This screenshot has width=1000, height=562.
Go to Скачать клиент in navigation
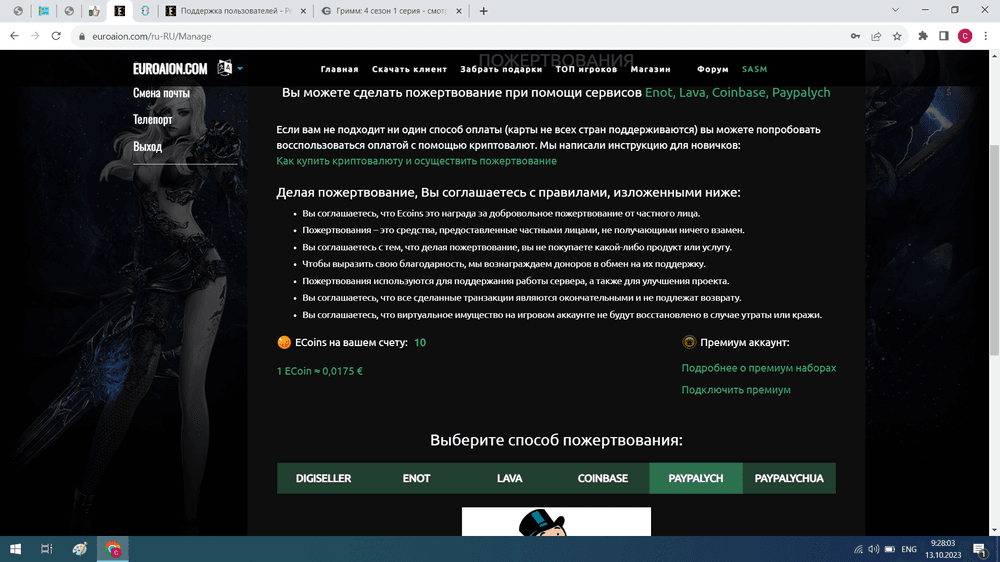point(409,70)
